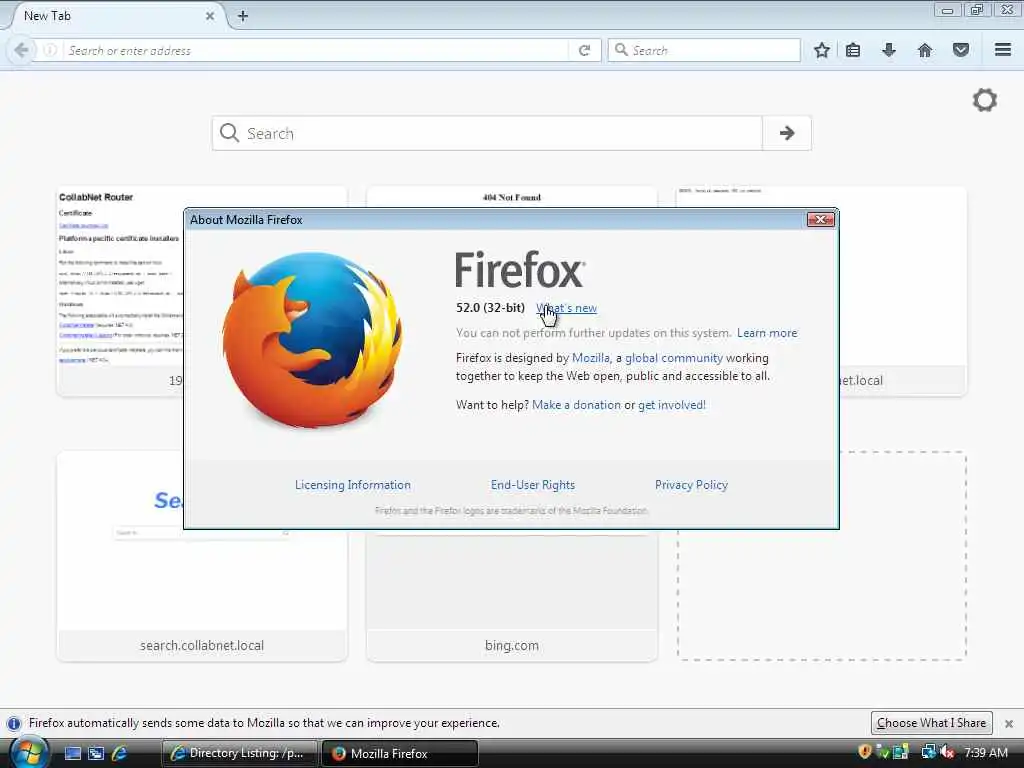Open the global community link
This screenshot has height=768, width=1024.
click(674, 358)
